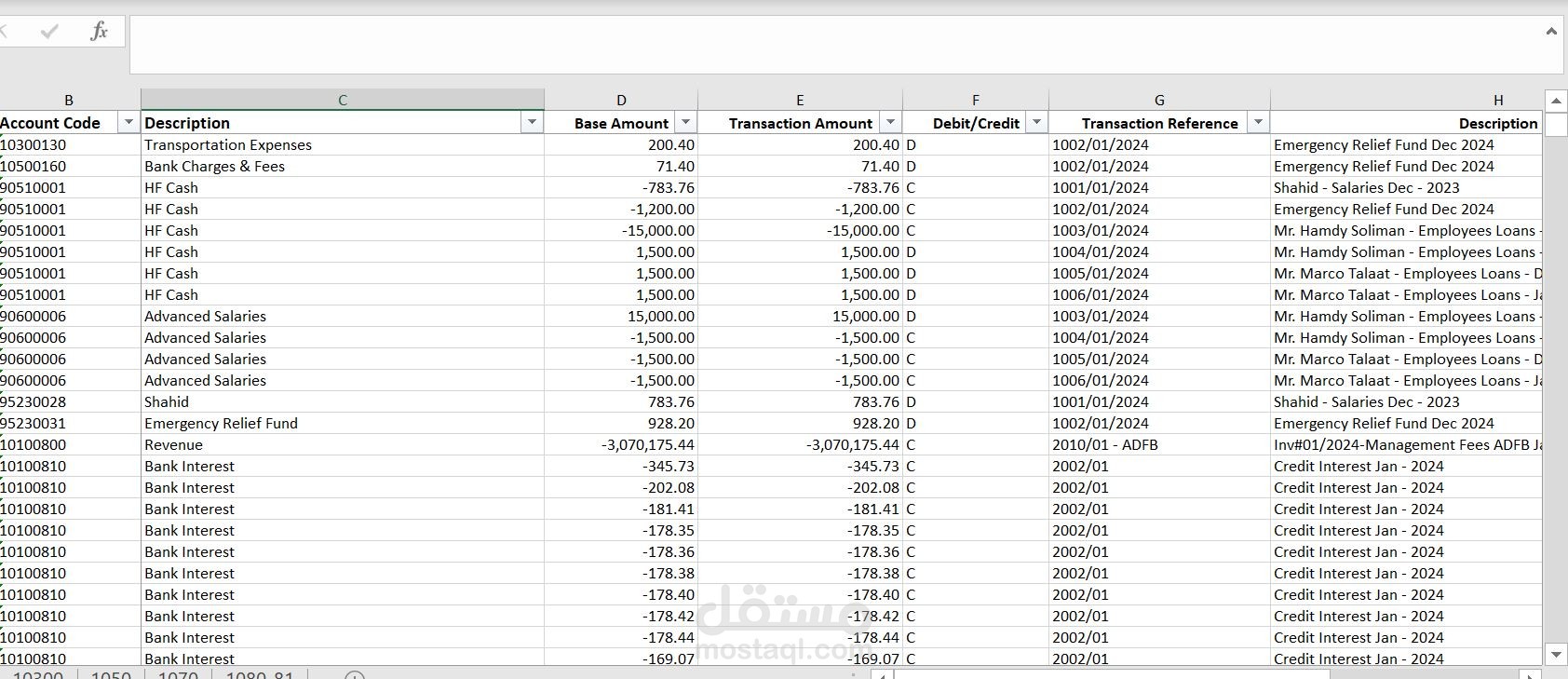Viewport: 1568px width, 679px height.
Task: Select Base Amount cell '200.40'
Action: point(621,144)
